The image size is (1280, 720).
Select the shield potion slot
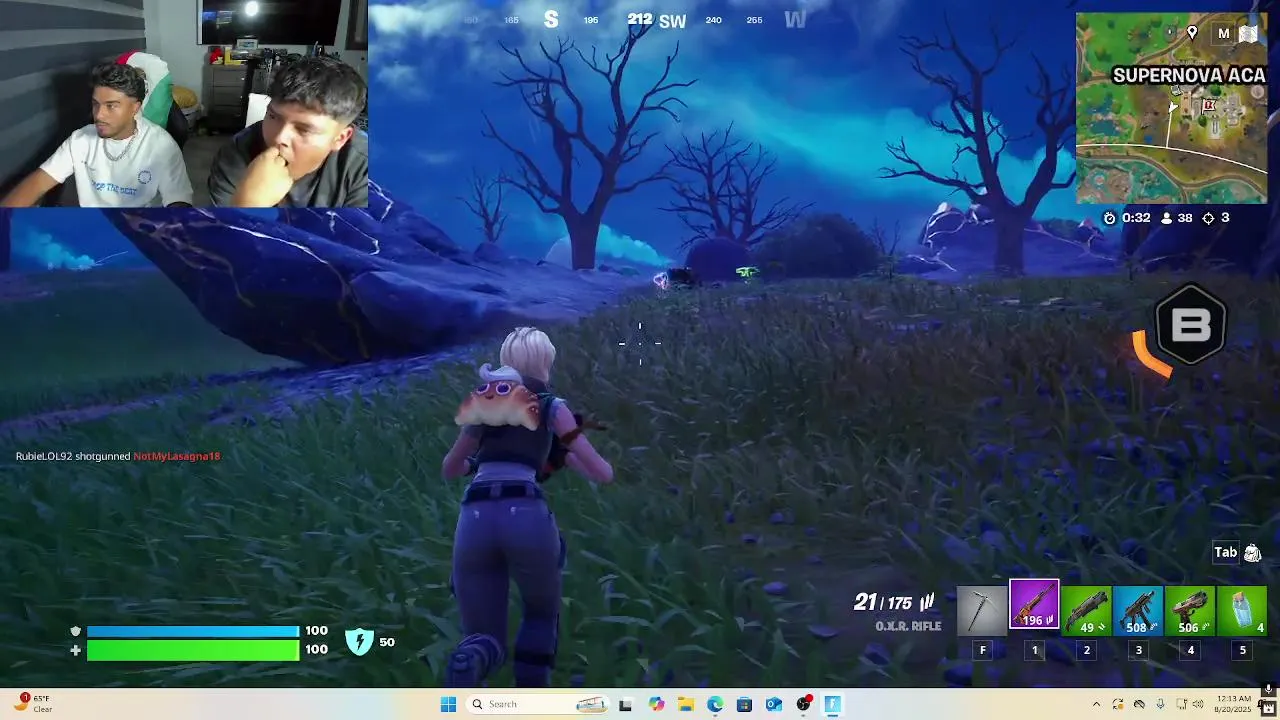pyautogui.click(x=1242, y=611)
